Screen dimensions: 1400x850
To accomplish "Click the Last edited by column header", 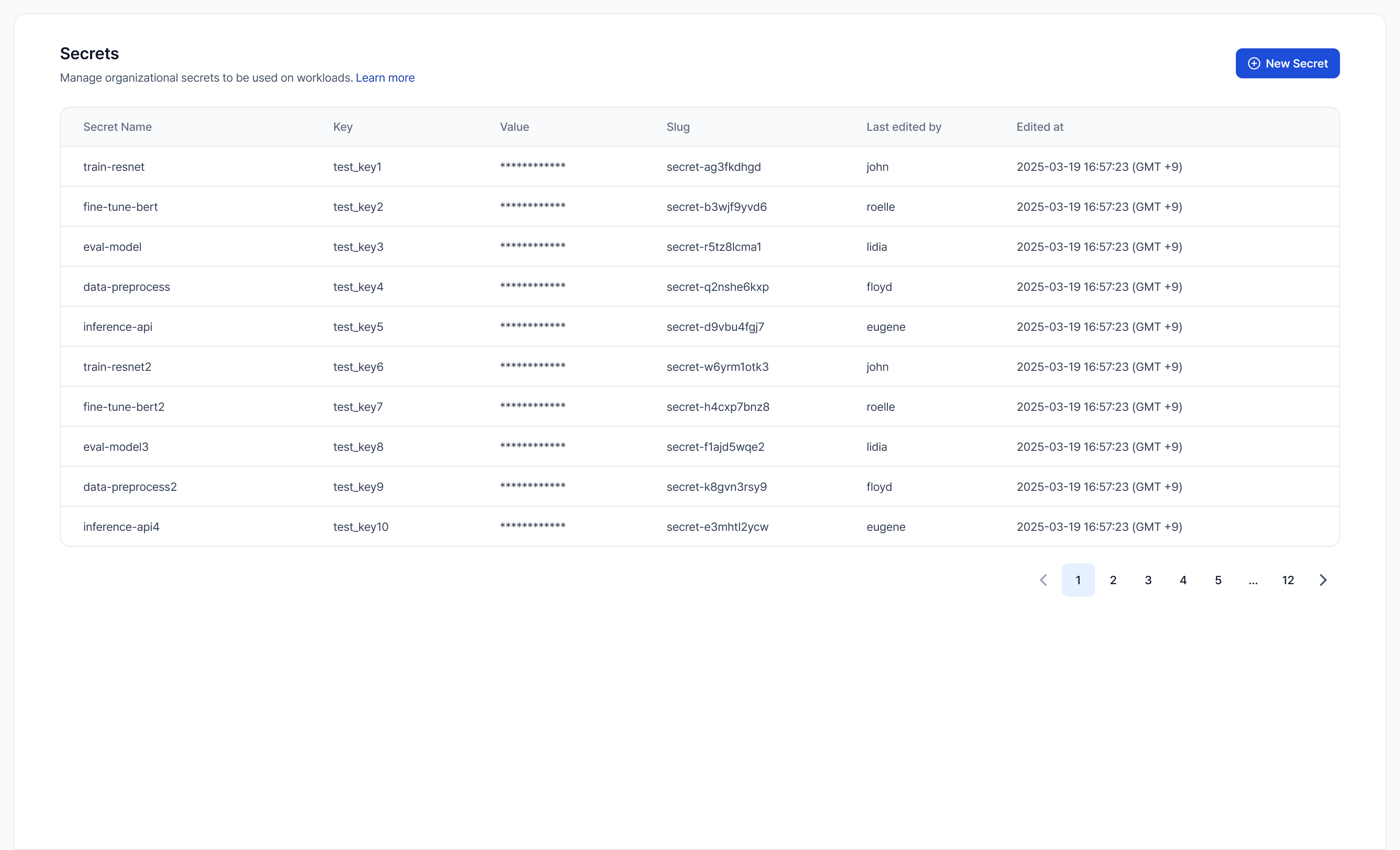I will click(903, 127).
